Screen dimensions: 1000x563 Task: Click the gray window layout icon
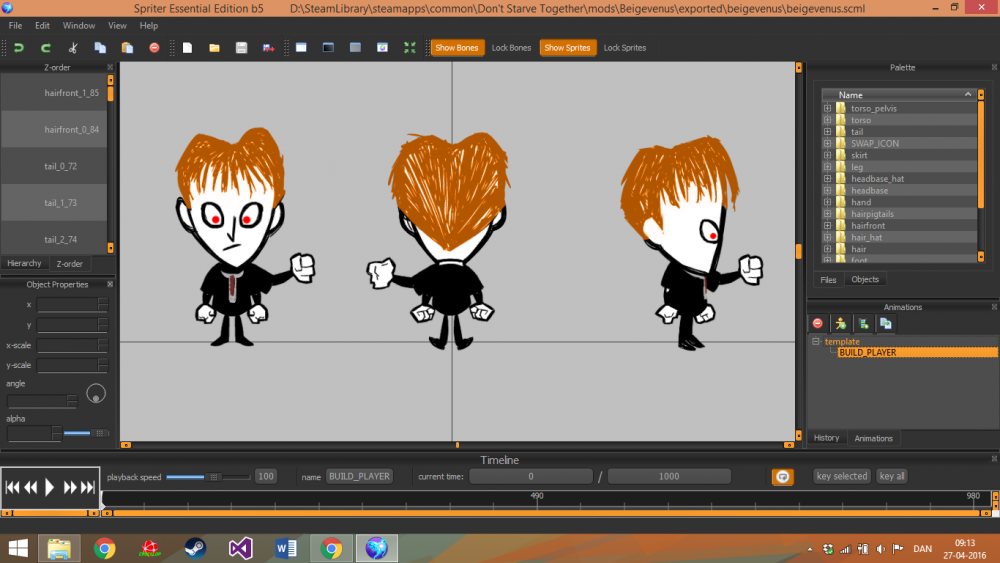(x=355, y=48)
